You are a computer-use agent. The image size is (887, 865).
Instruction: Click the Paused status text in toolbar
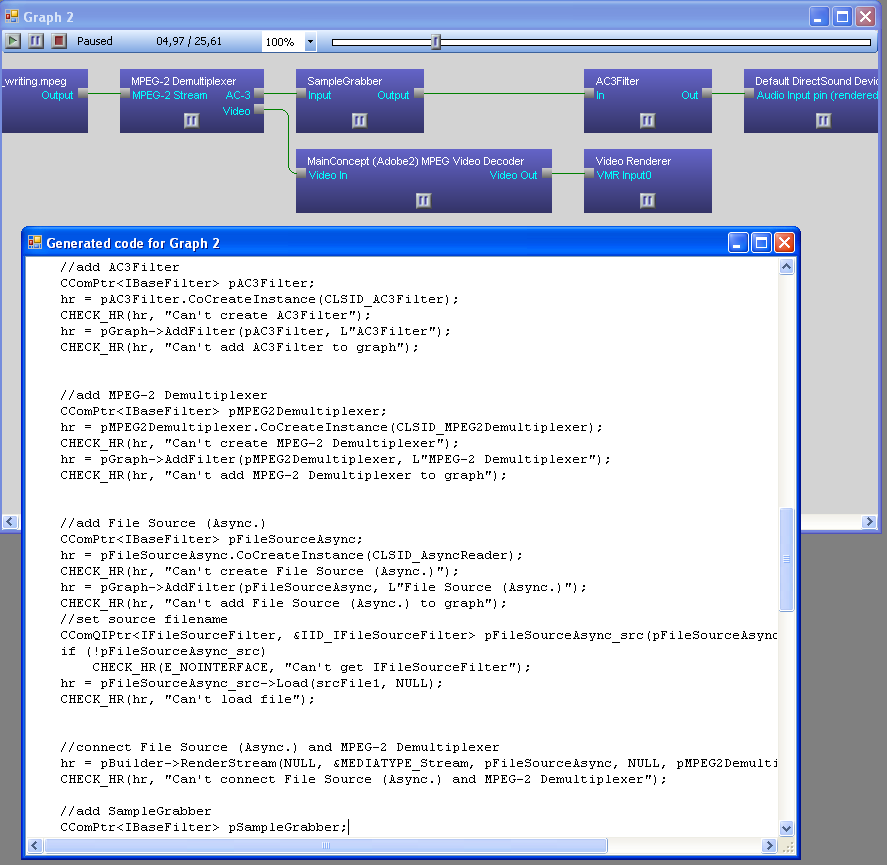94,41
